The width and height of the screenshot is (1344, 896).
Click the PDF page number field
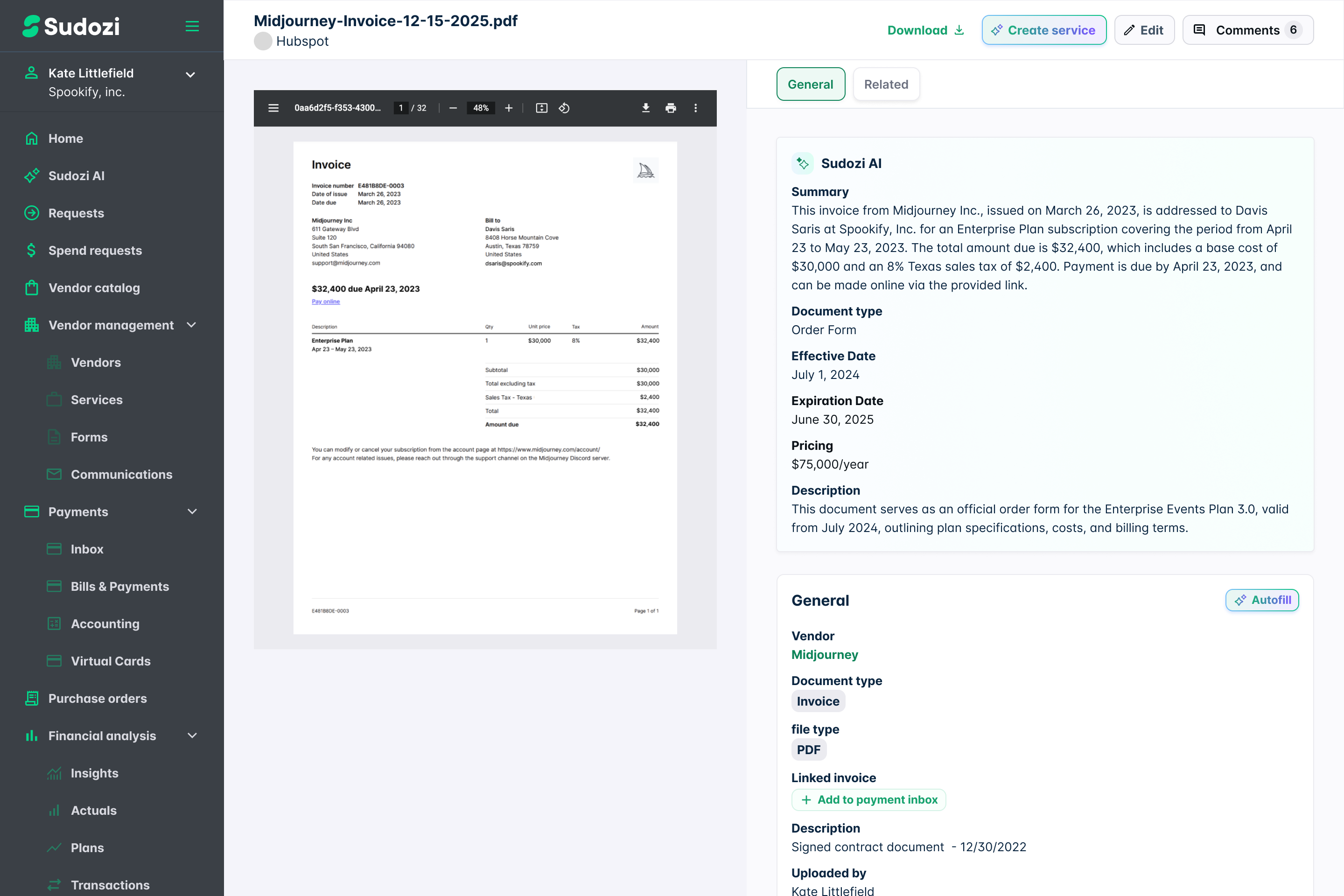coord(400,108)
